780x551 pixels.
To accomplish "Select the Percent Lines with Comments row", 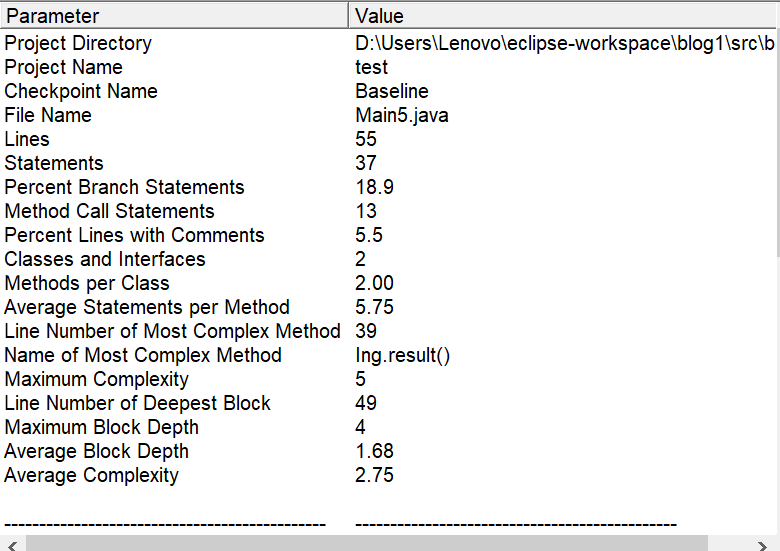I will pos(388,235).
